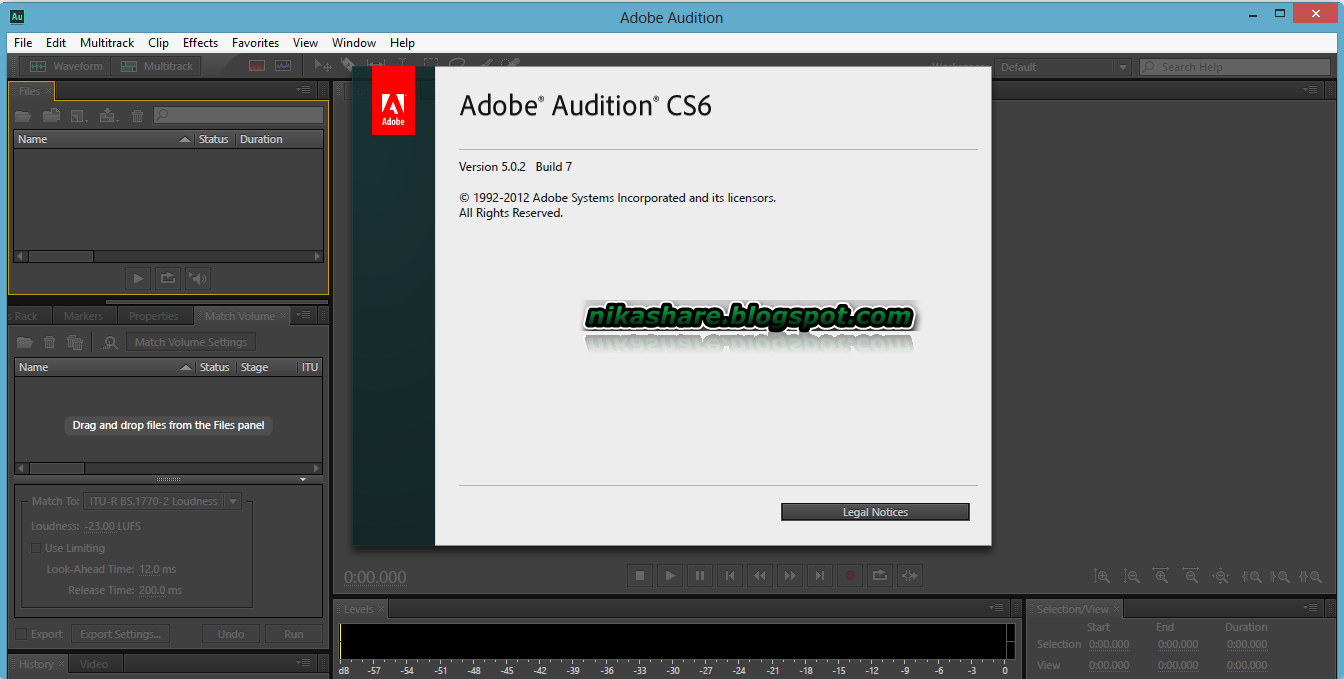The height and width of the screenshot is (679, 1344).
Task: Click the Run button in Match Volume
Action: [294, 634]
